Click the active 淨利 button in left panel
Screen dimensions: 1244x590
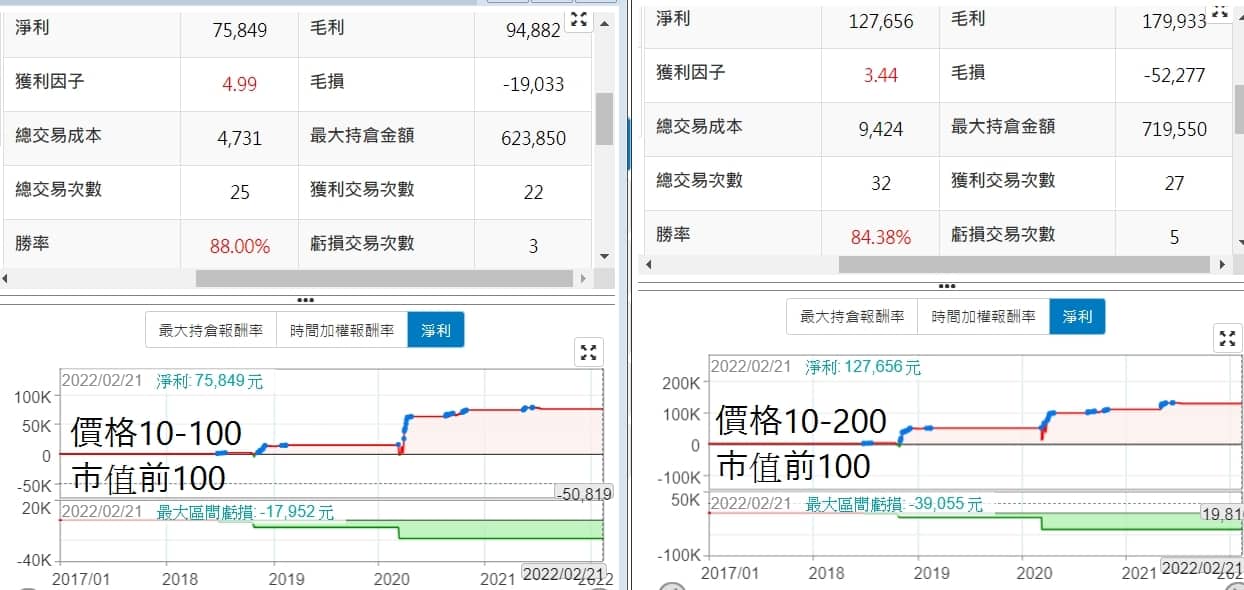[x=435, y=330]
